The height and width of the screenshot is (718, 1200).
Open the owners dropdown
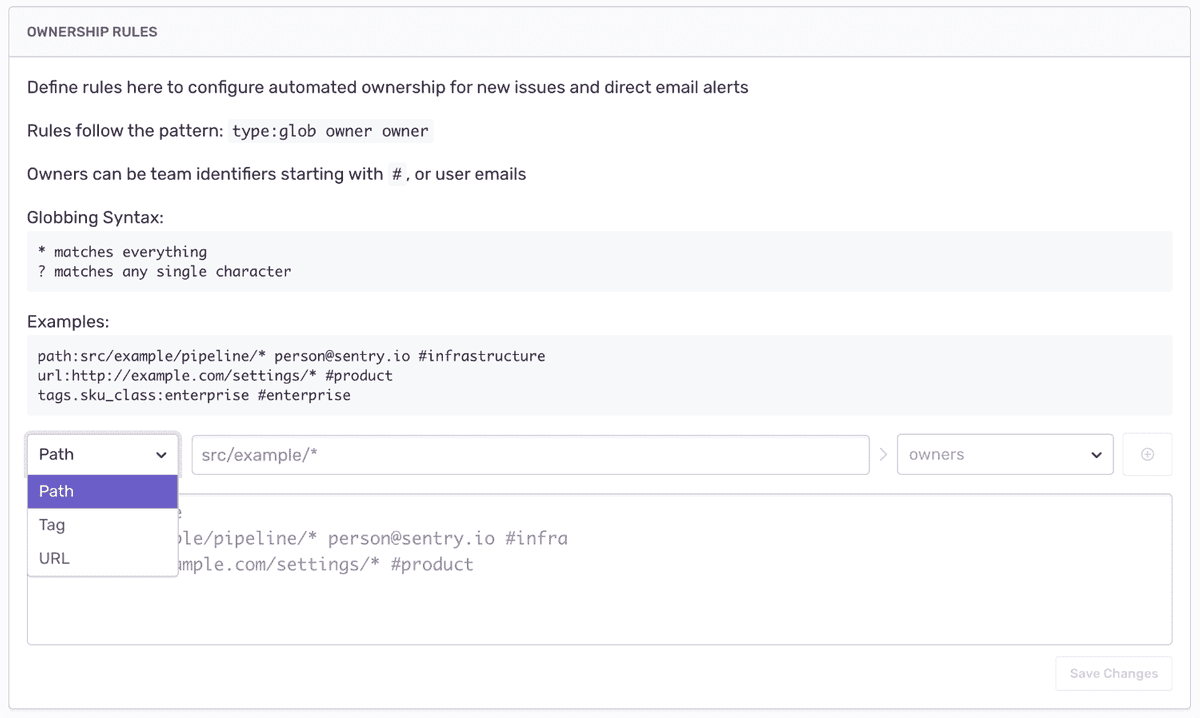(x=1005, y=454)
